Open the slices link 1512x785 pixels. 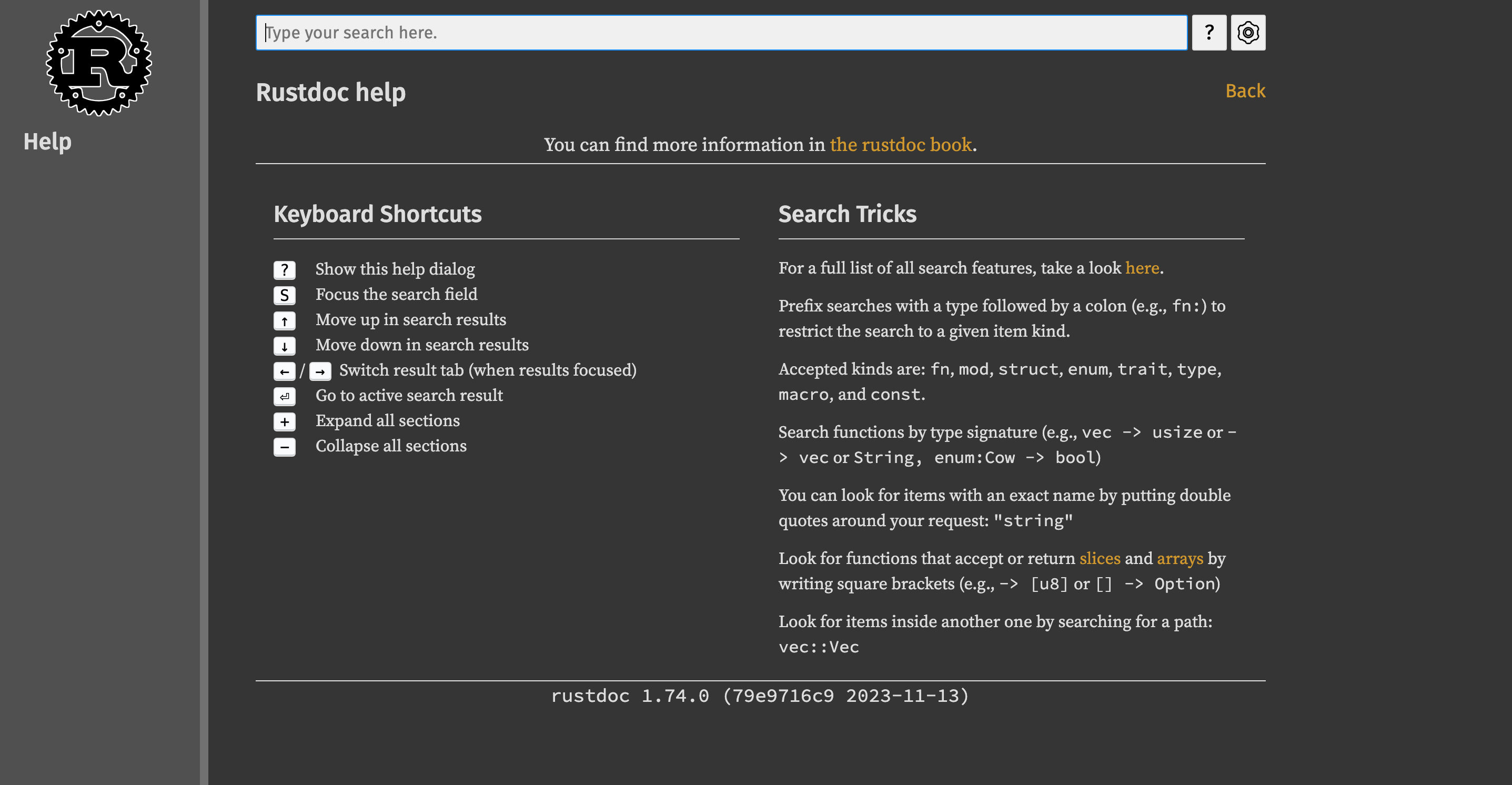pos(1100,558)
